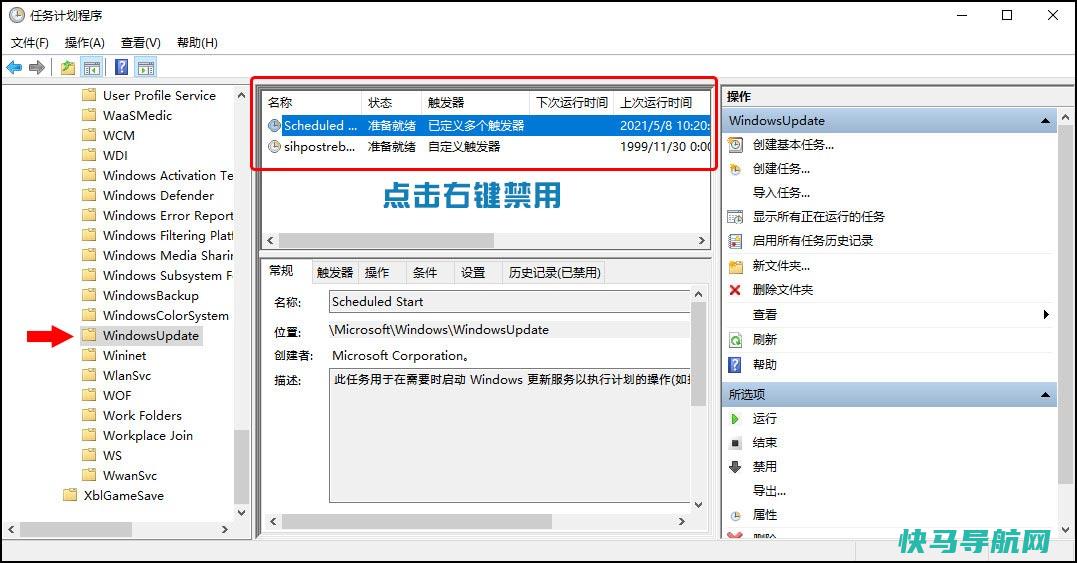Click the details pane horizontal scrollbar left arrow
This screenshot has width=1077, height=563.
click(x=273, y=522)
